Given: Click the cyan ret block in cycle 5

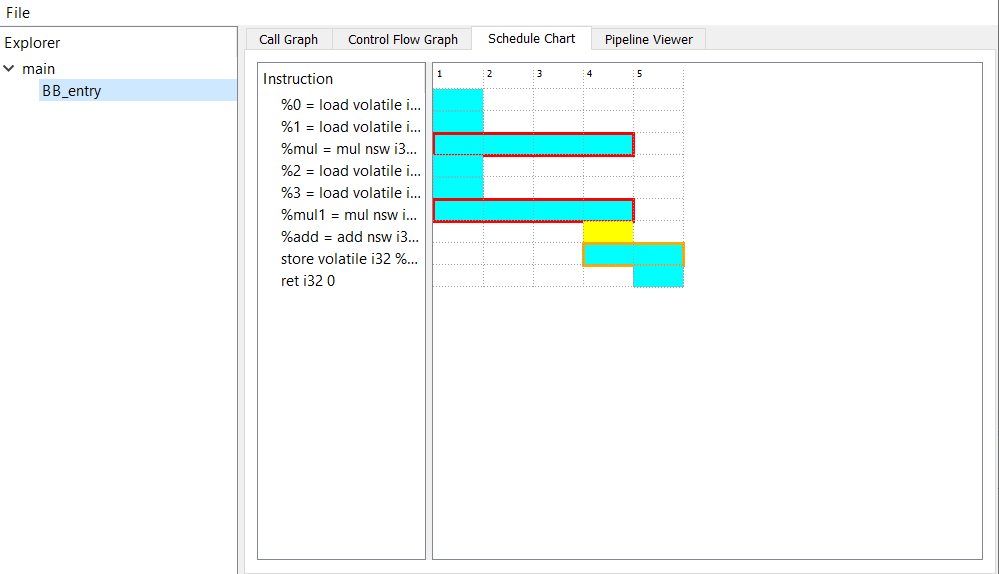Looking at the screenshot, I should tap(658, 277).
